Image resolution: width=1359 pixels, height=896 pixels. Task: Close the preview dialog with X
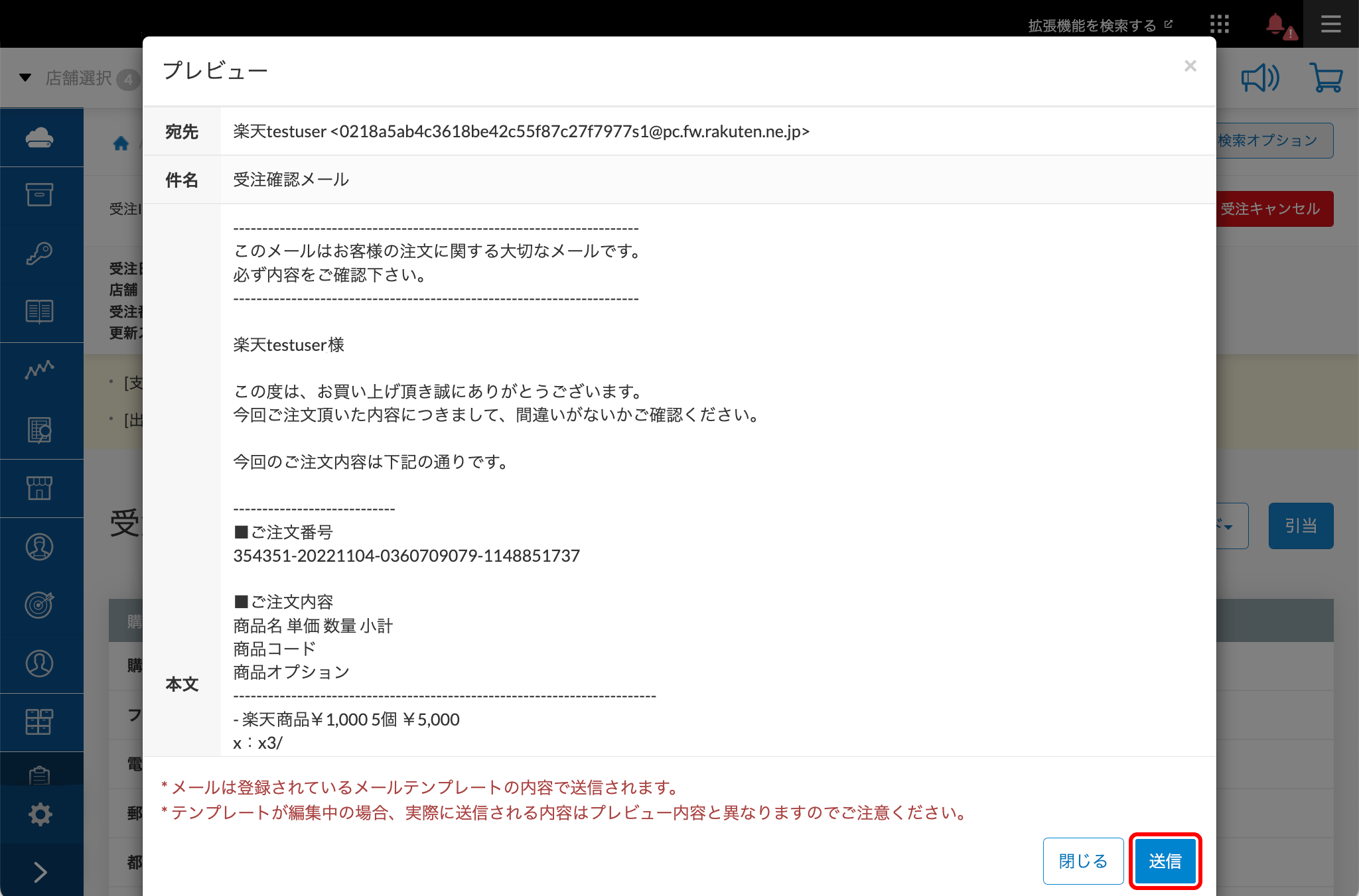(1190, 66)
